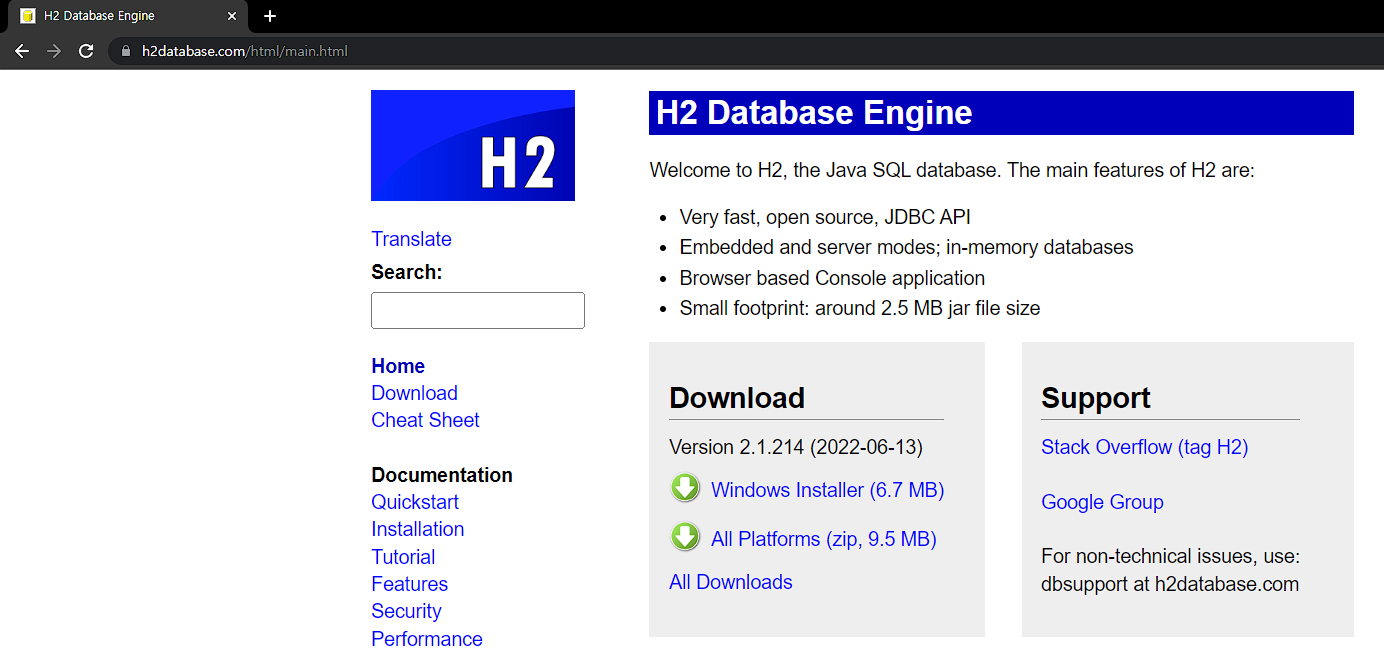Reload the page with refresh icon

pos(86,51)
